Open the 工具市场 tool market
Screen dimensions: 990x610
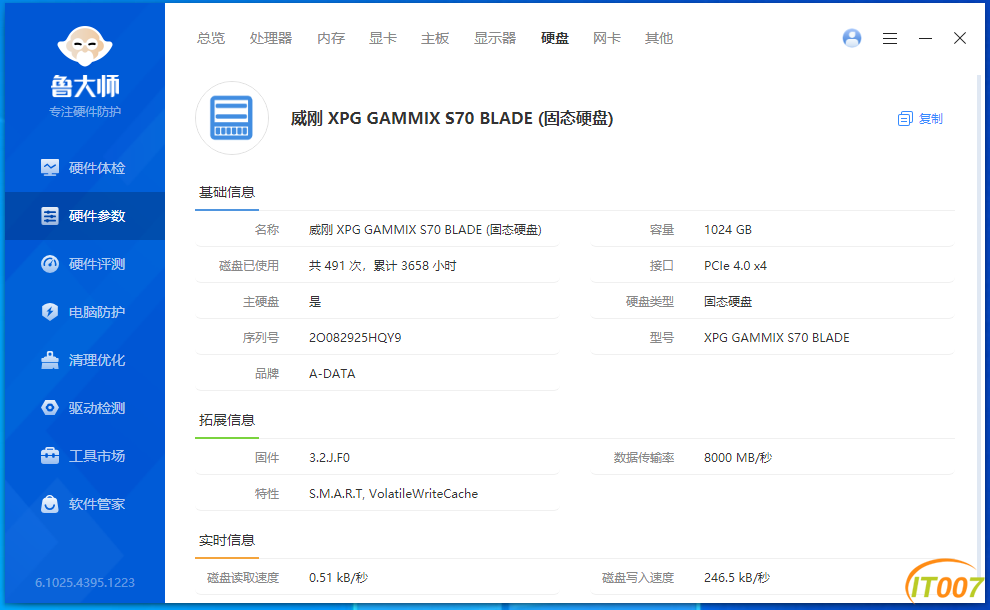pos(84,456)
